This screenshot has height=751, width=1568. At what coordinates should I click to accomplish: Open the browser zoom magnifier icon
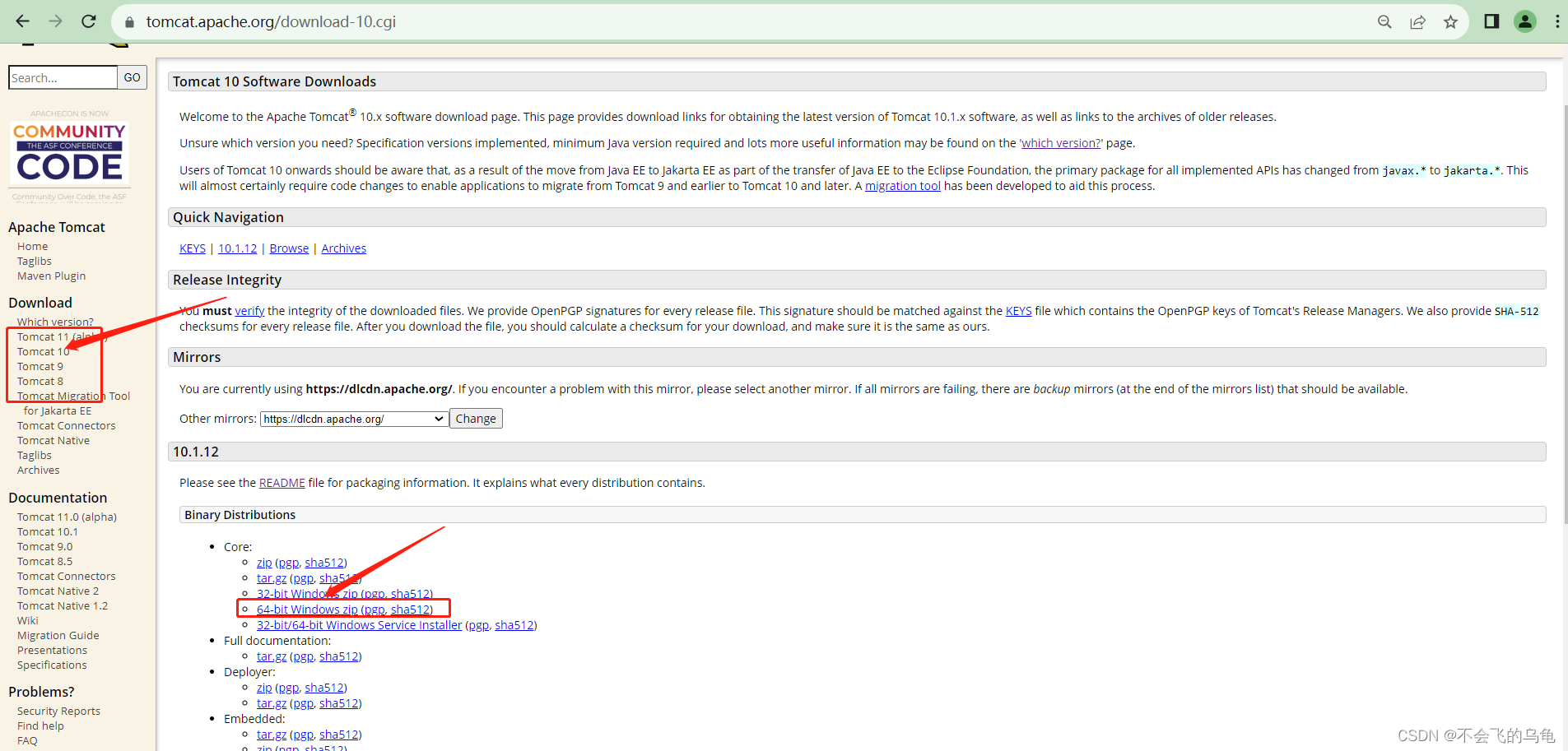click(x=1384, y=22)
